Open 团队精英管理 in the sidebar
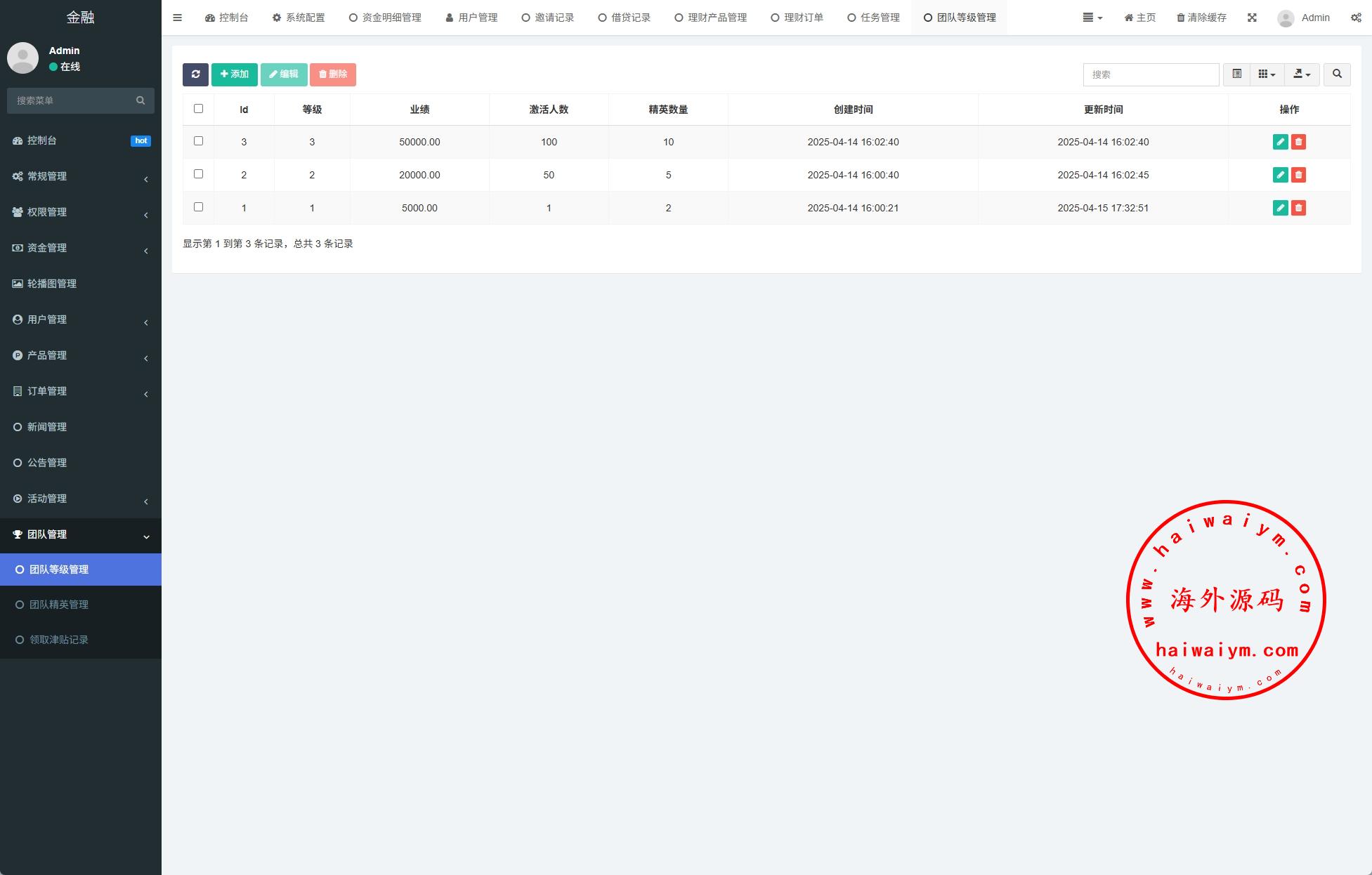The height and width of the screenshot is (875, 1372). coord(59,605)
